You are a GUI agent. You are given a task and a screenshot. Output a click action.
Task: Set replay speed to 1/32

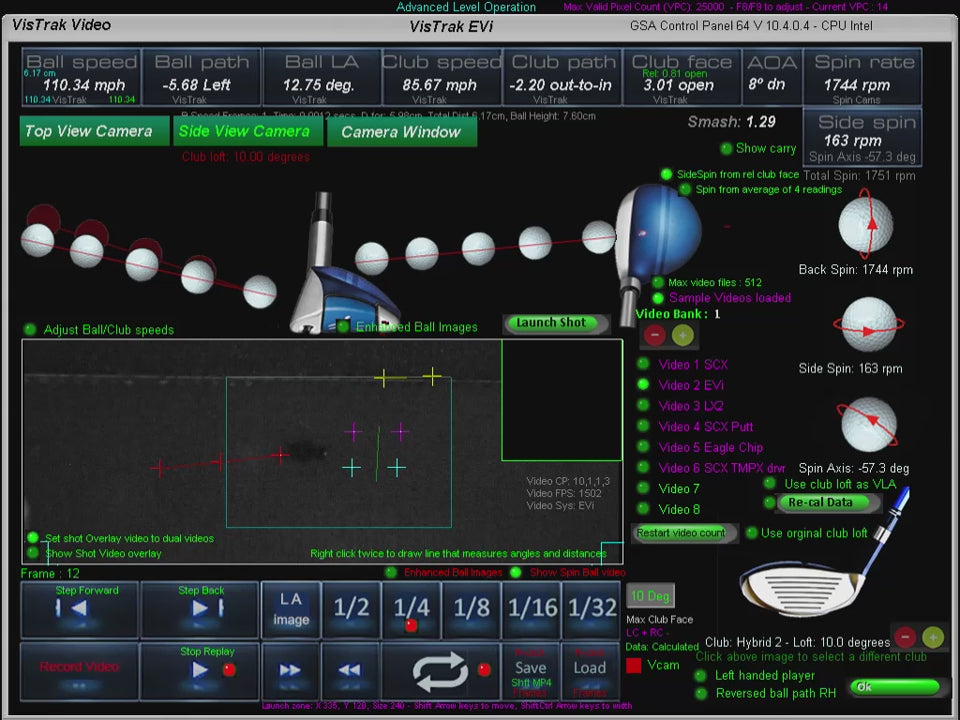coord(591,609)
